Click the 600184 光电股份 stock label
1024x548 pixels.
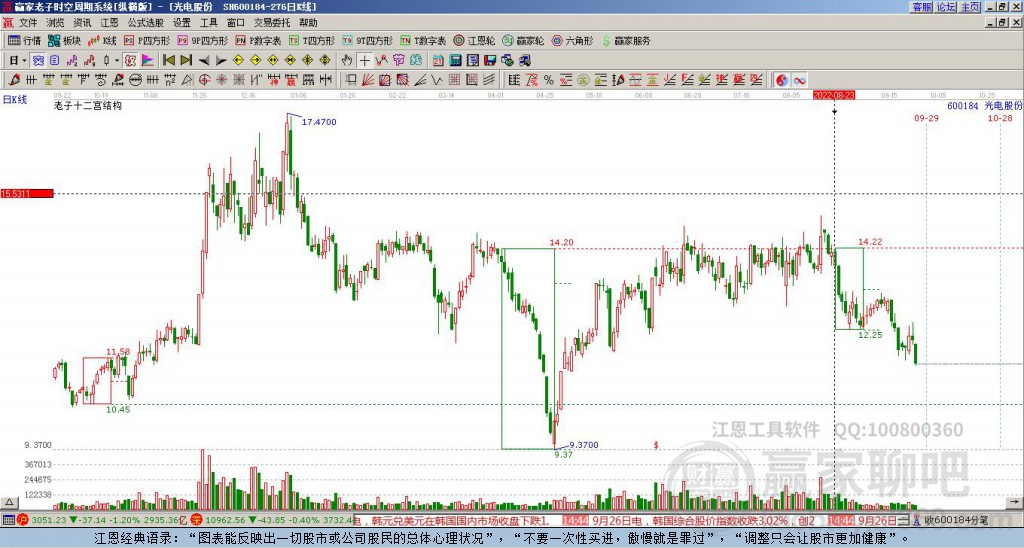[984, 105]
